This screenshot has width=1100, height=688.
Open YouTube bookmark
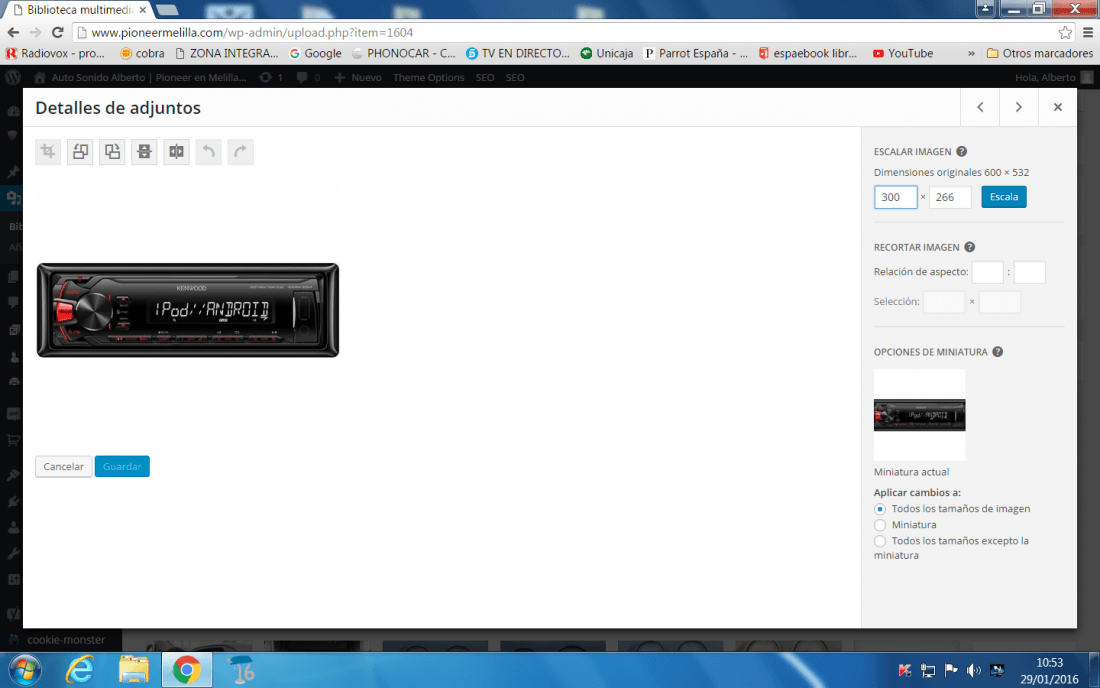[903, 53]
